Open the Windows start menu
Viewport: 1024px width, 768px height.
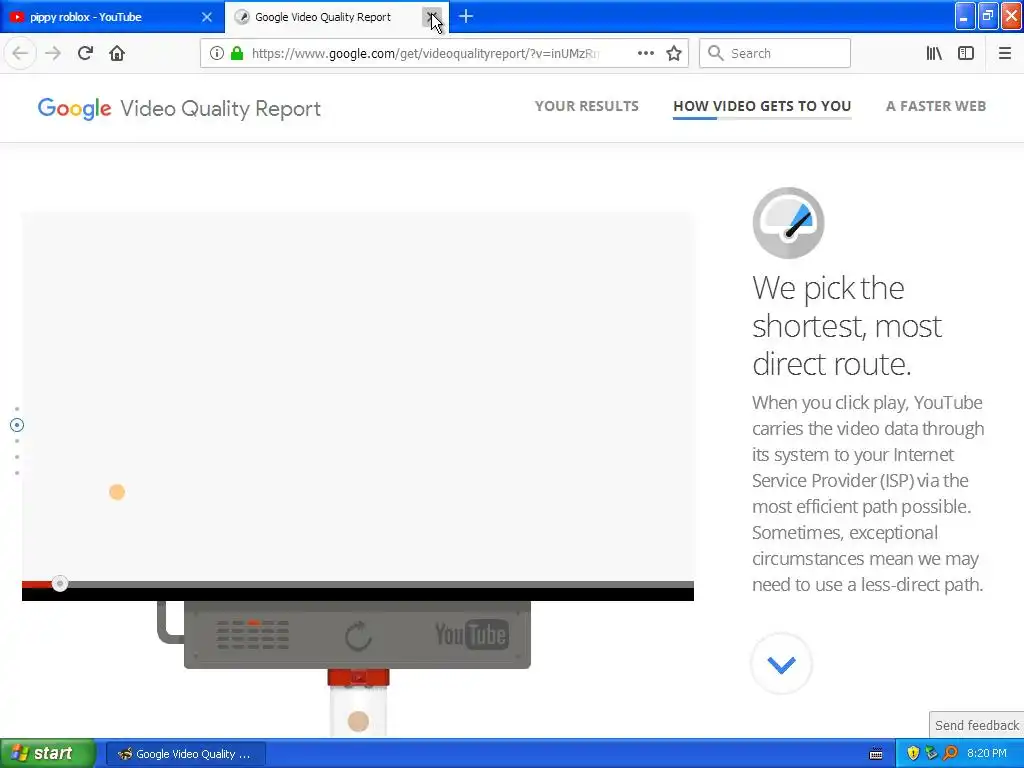(47, 754)
